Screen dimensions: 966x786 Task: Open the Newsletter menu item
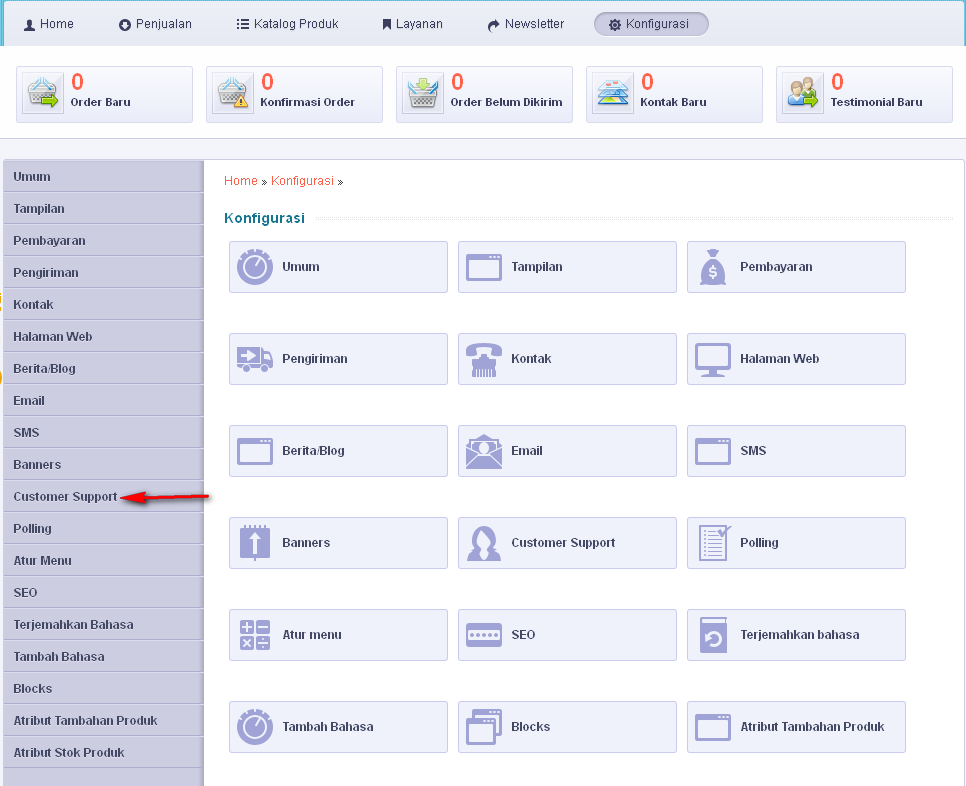526,24
